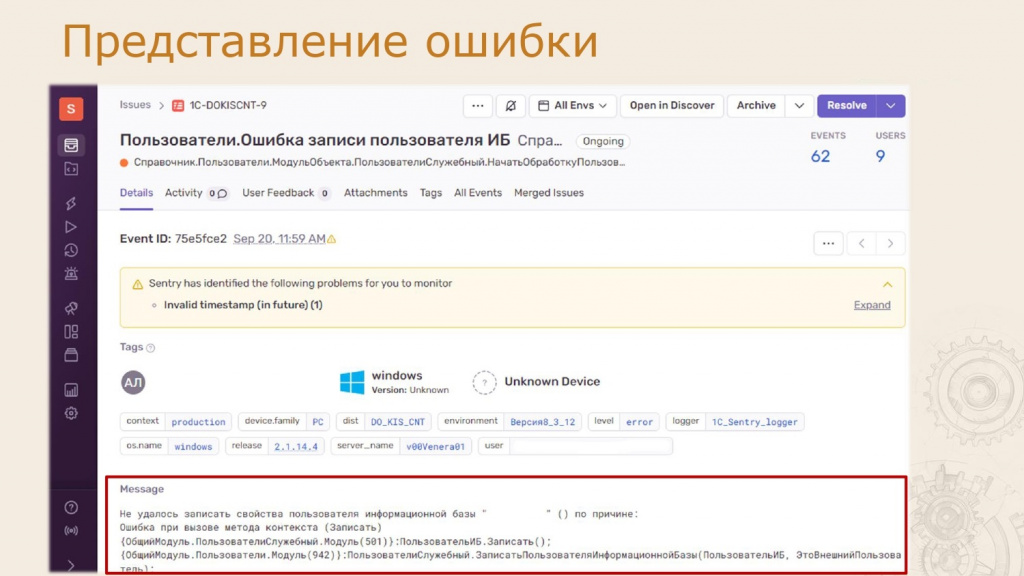The height and width of the screenshot is (576, 1024).
Task: Open the Replays play sidebar icon
Action: [71, 227]
